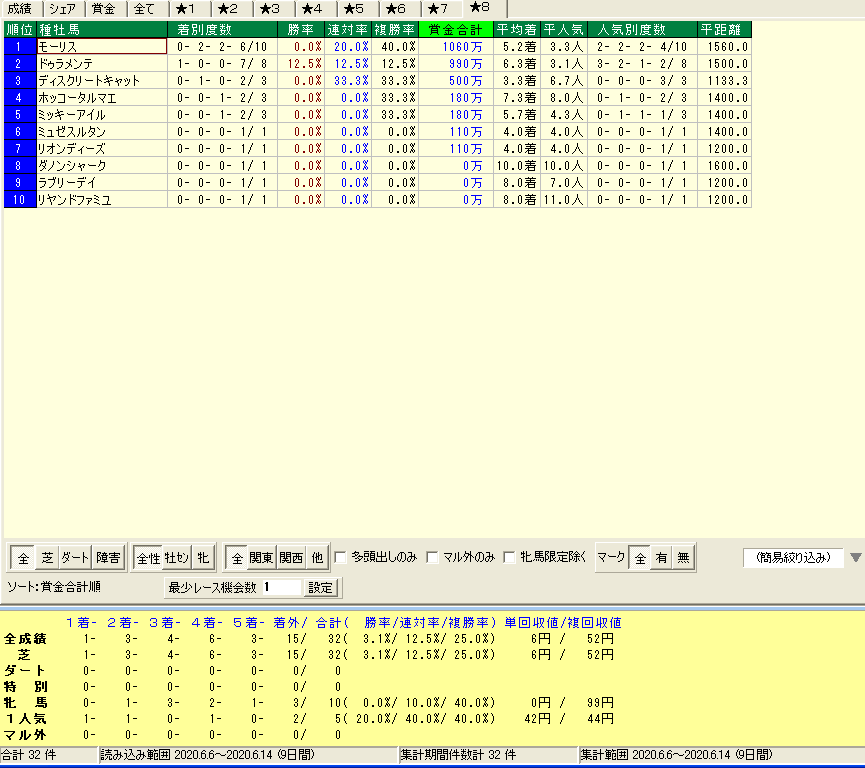Viewport: 865px width, 768px height.
Task: Toggle the マーク 有 button
Action: click(x=661, y=558)
